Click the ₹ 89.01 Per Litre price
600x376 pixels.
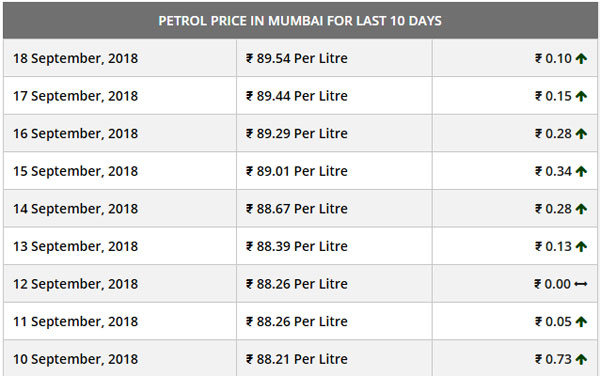(297, 171)
